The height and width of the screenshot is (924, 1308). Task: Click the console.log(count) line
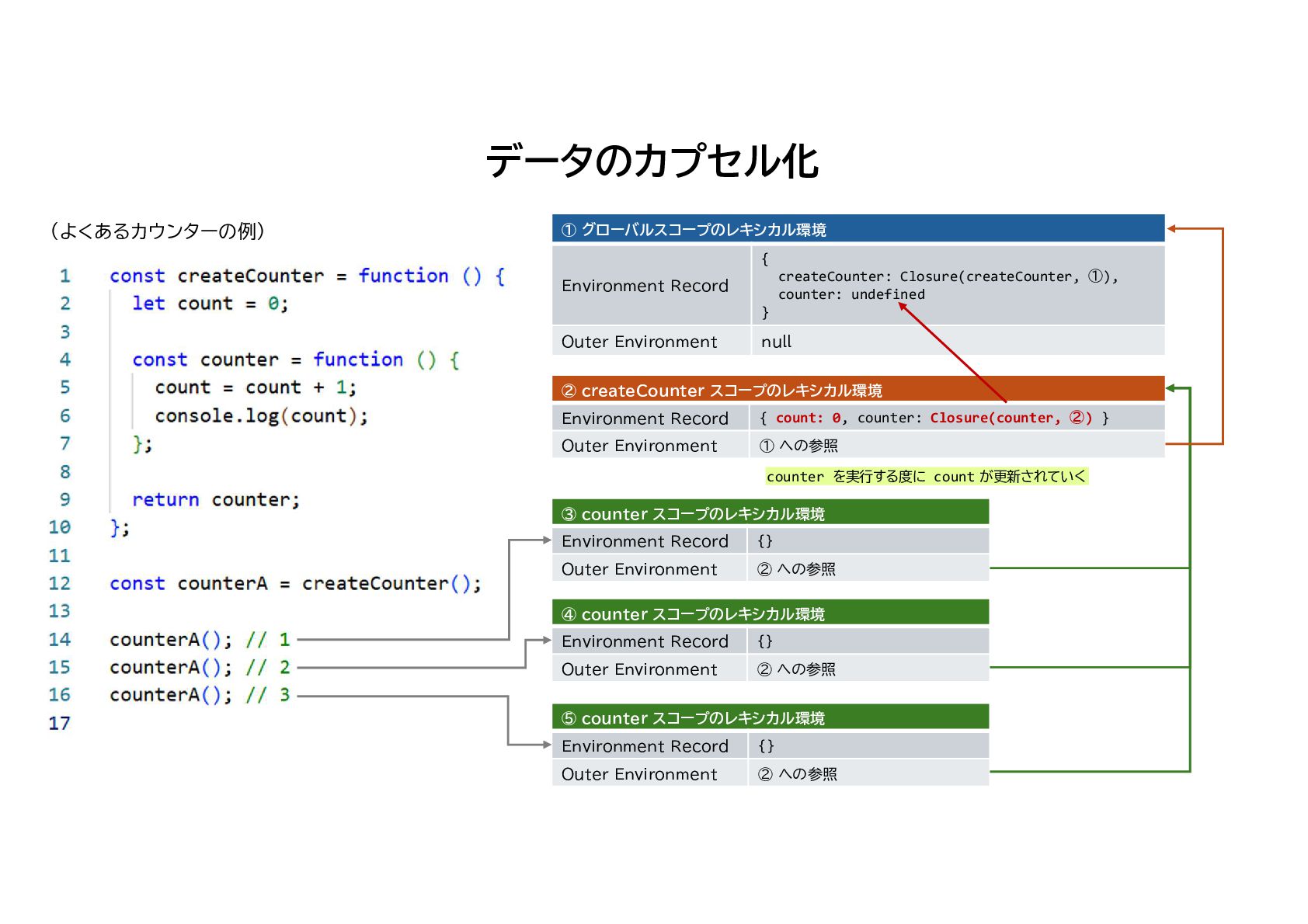pos(261,416)
